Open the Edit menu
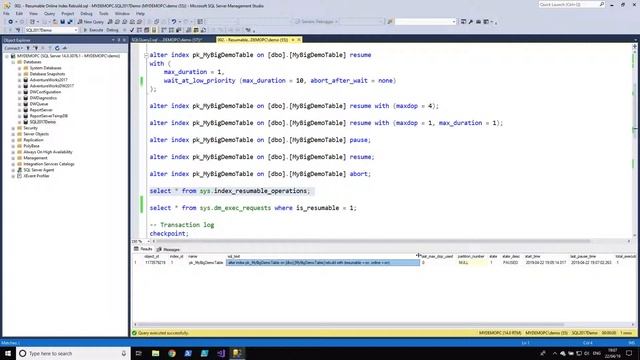 (x=19, y=13)
